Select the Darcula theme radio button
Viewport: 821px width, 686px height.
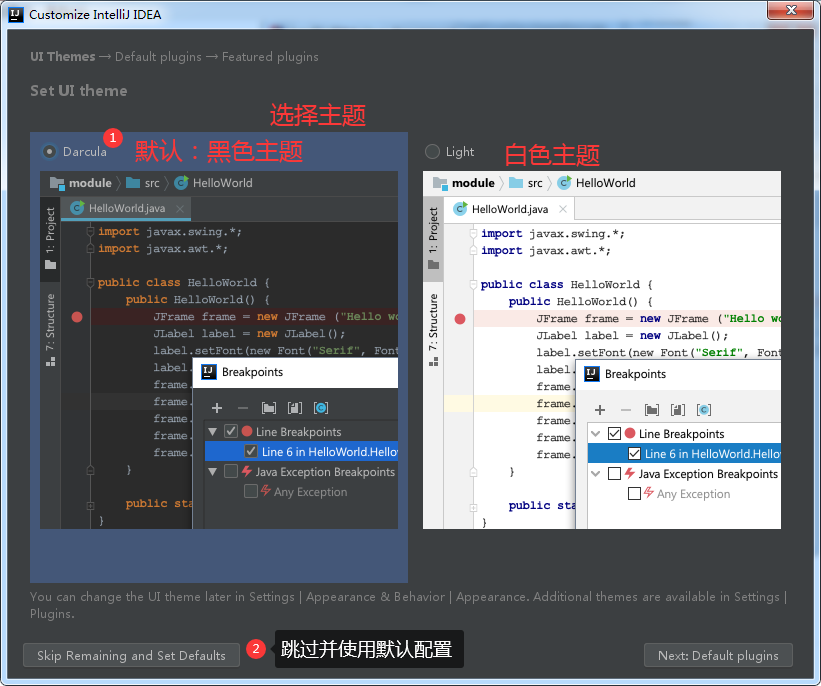[49, 152]
